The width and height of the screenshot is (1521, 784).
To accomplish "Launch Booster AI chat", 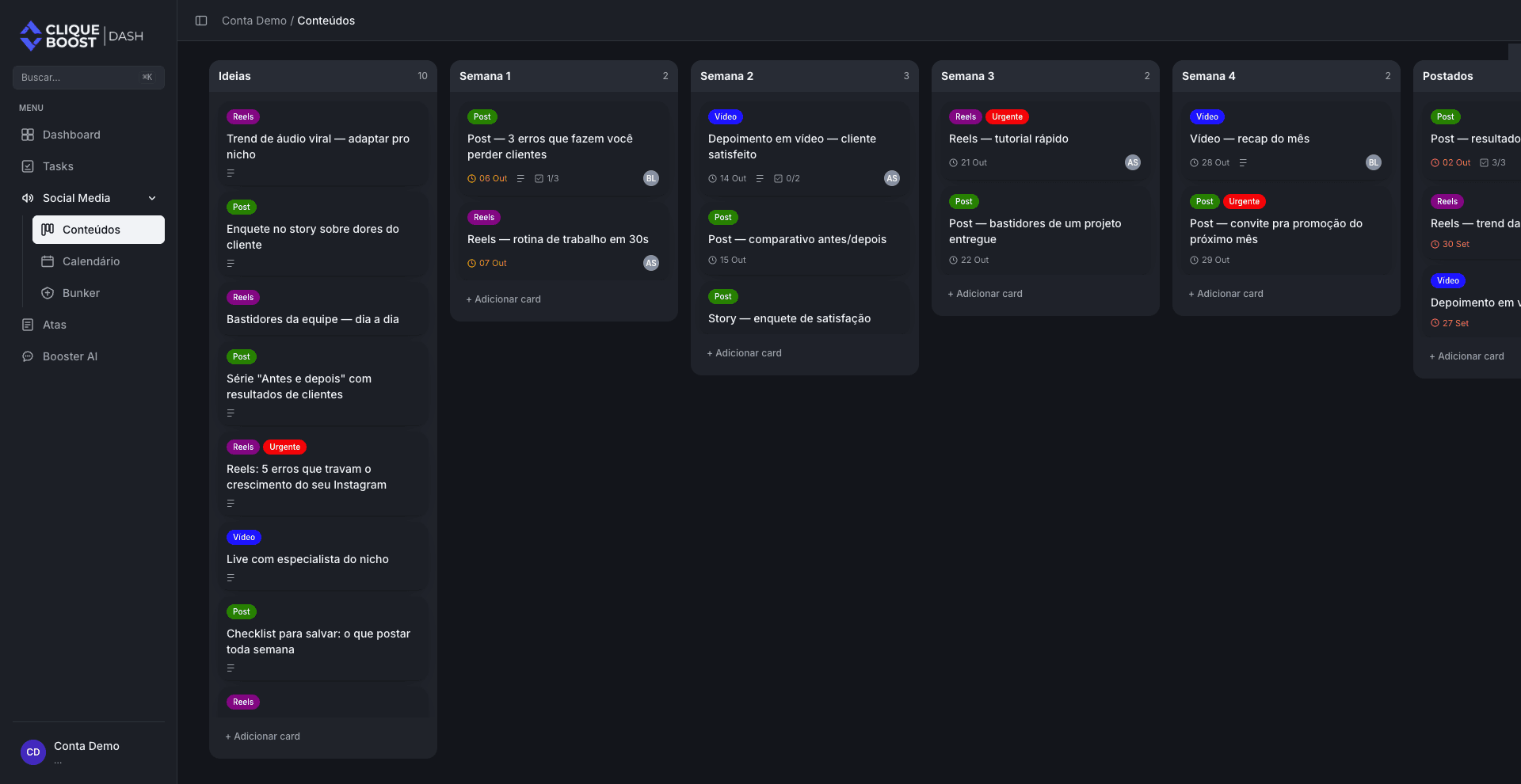I will [89, 356].
